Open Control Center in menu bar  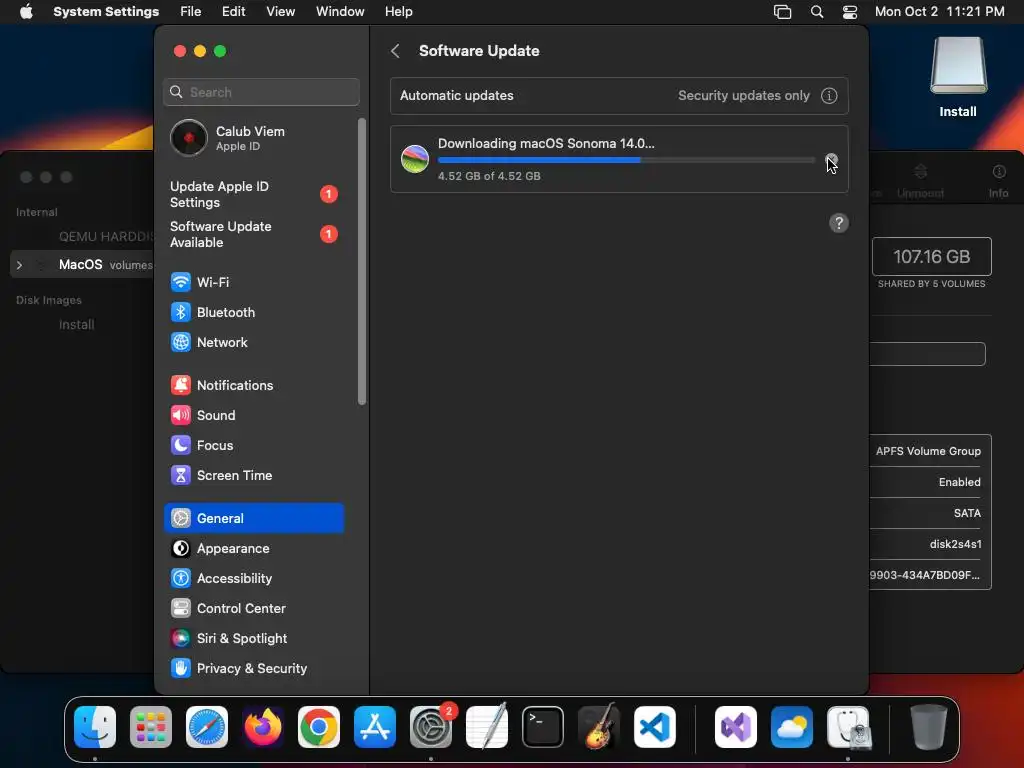(x=850, y=12)
